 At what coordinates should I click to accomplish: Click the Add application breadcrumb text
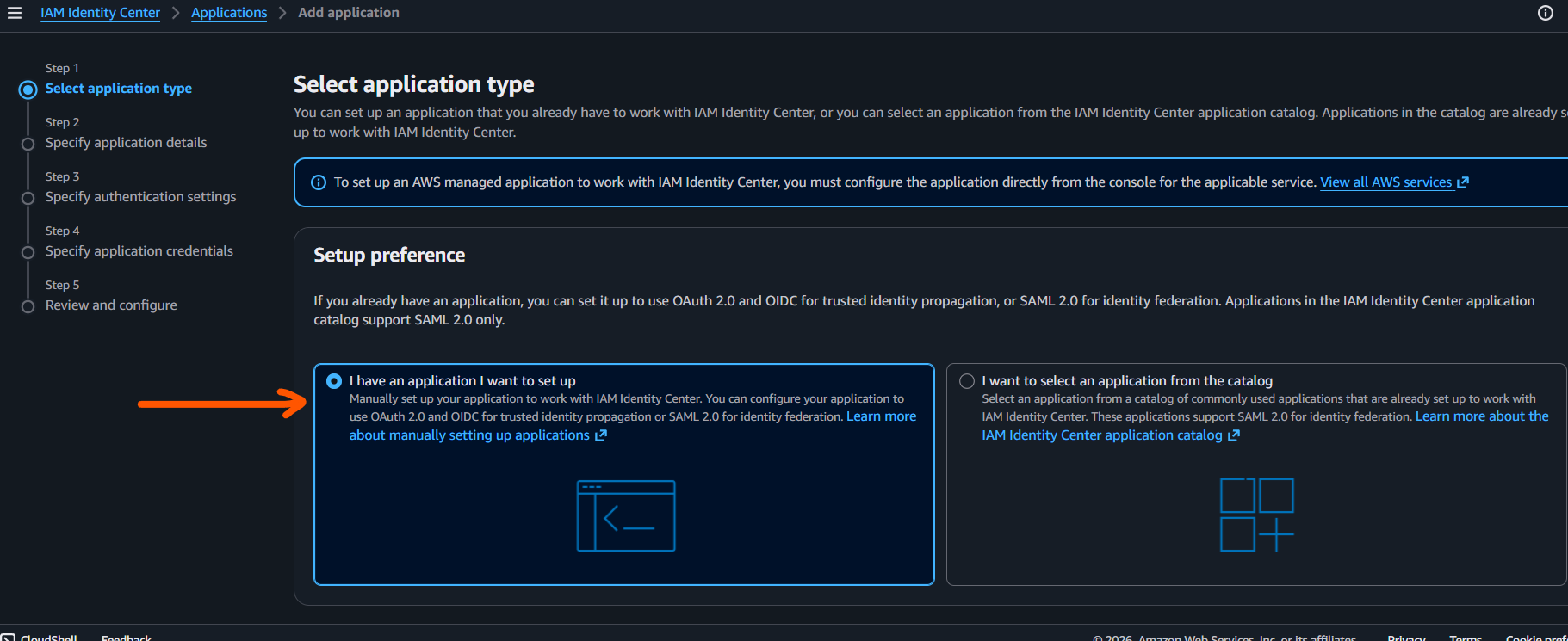tap(349, 13)
